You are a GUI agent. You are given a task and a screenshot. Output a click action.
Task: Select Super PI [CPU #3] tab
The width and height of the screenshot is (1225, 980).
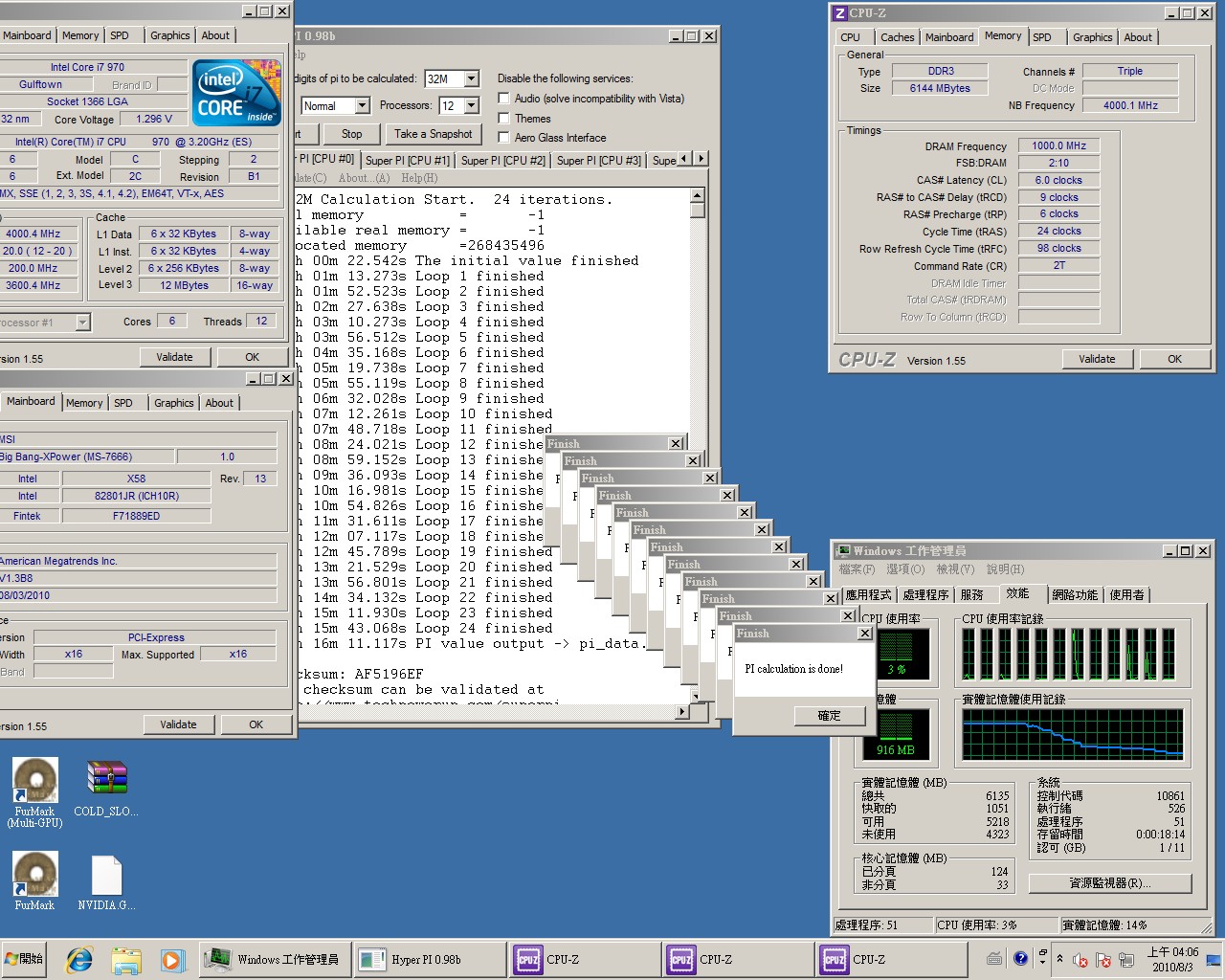pyautogui.click(x=599, y=161)
